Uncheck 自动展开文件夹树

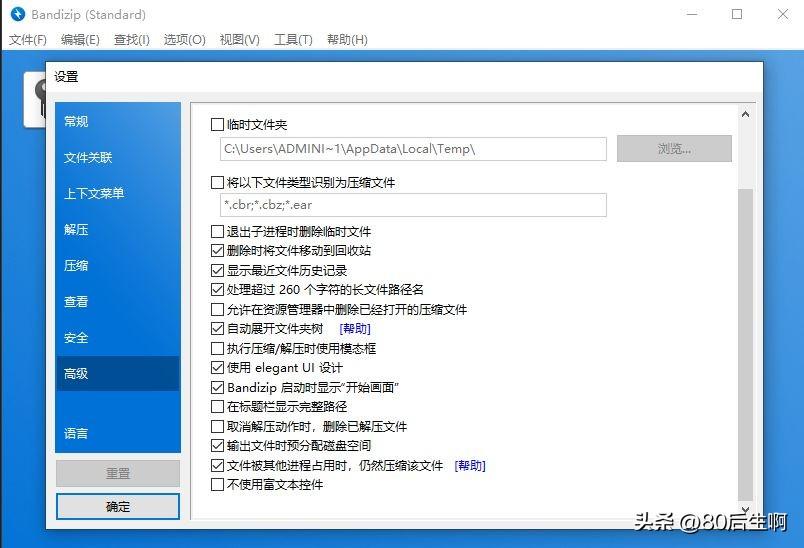[x=217, y=329]
